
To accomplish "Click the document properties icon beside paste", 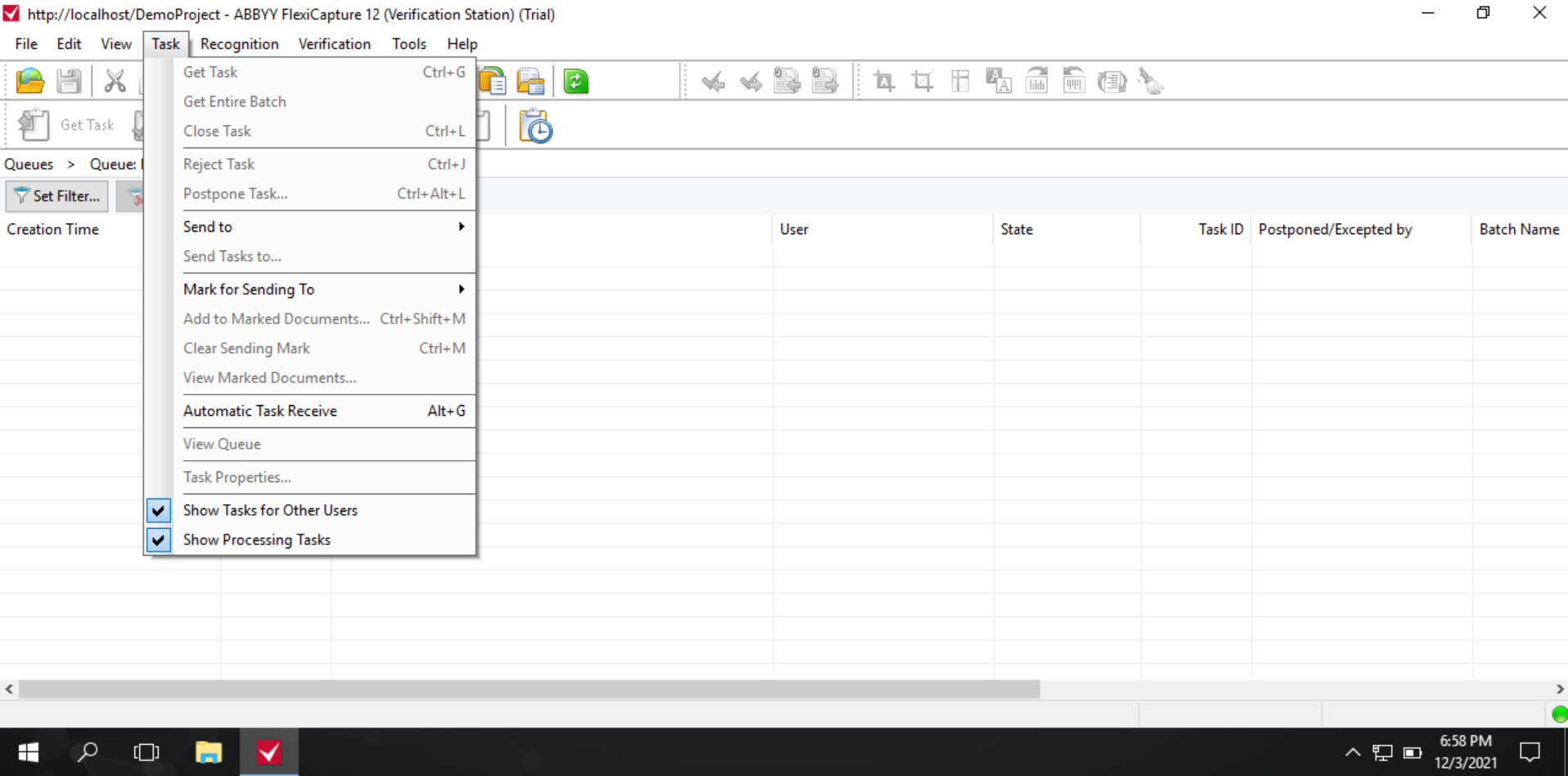I will 530,81.
